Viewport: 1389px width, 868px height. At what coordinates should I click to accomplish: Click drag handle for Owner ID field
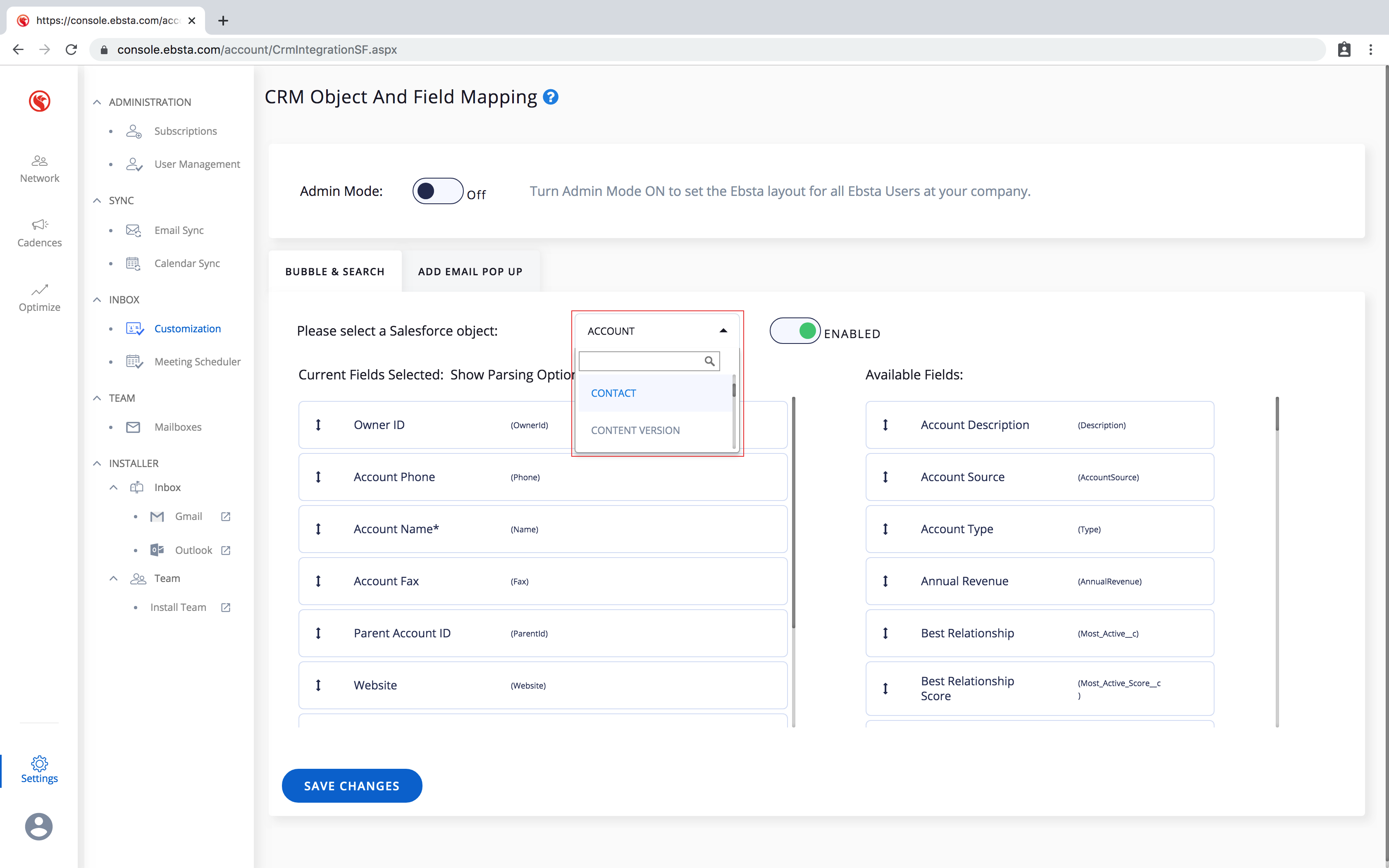[318, 425]
